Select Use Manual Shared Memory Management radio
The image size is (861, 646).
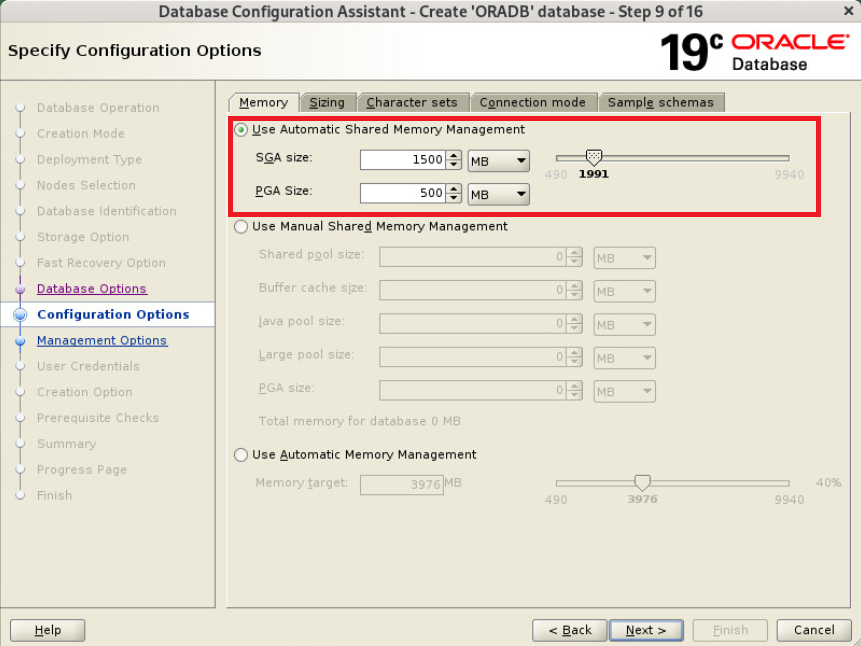(x=241, y=226)
